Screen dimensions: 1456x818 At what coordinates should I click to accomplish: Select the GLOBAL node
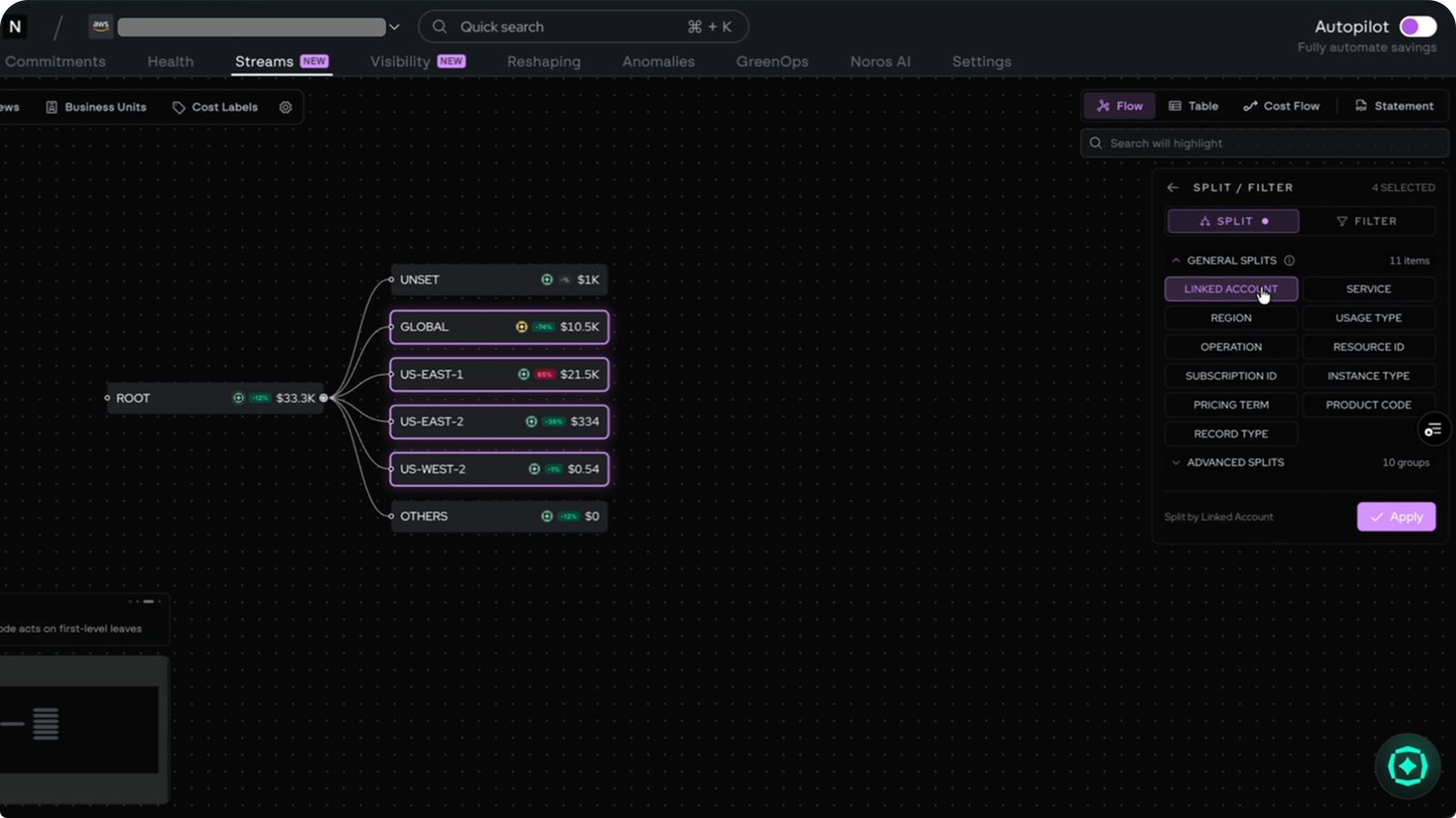coord(499,327)
